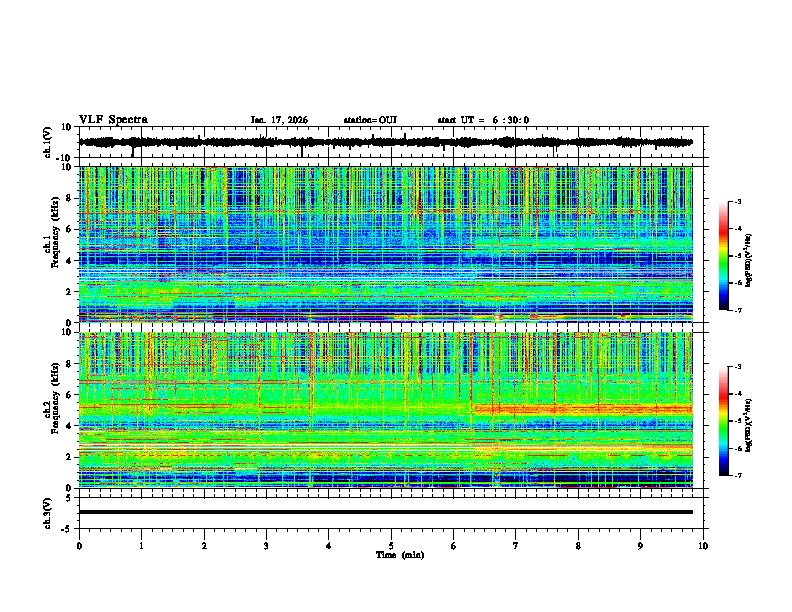
Task: Click time axis tick label "3"
Action: 266,546
